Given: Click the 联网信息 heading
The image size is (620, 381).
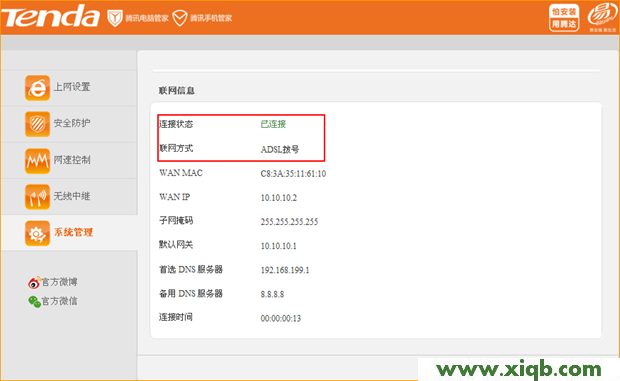Looking at the screenshot, I should coord(176,91).
